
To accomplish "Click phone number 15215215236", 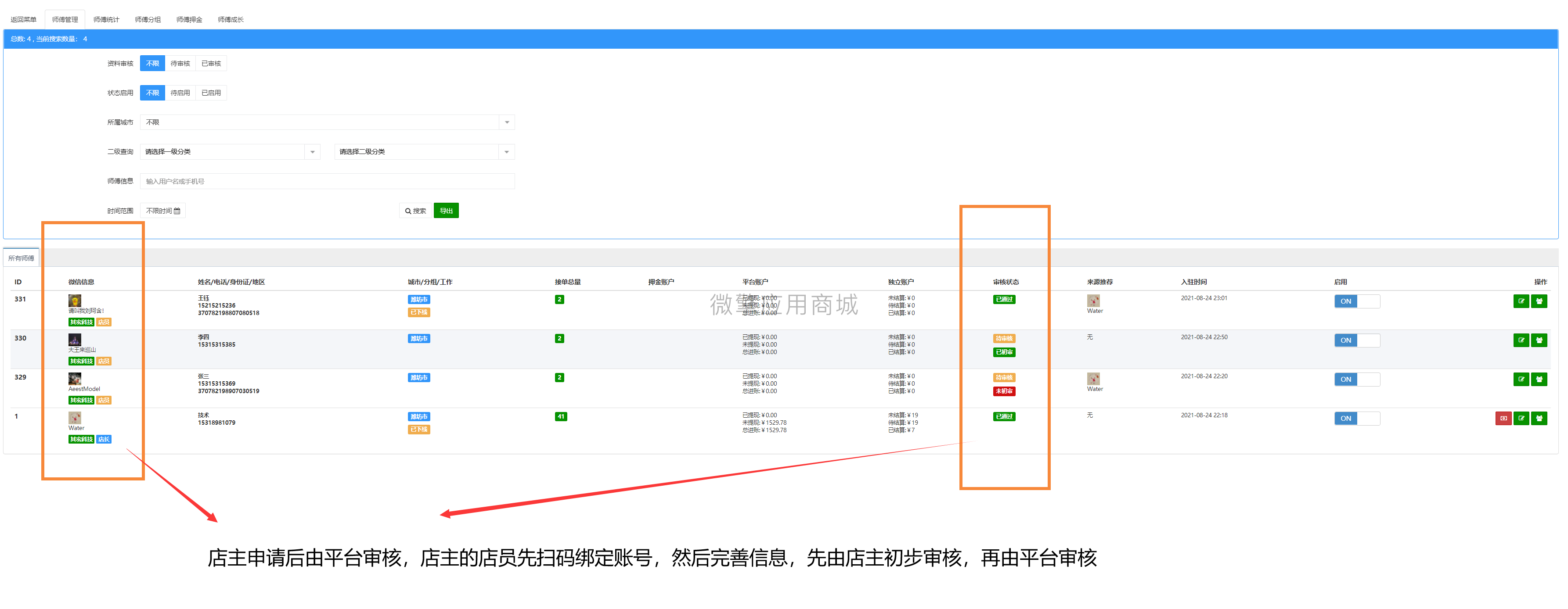I will (216, 305).
